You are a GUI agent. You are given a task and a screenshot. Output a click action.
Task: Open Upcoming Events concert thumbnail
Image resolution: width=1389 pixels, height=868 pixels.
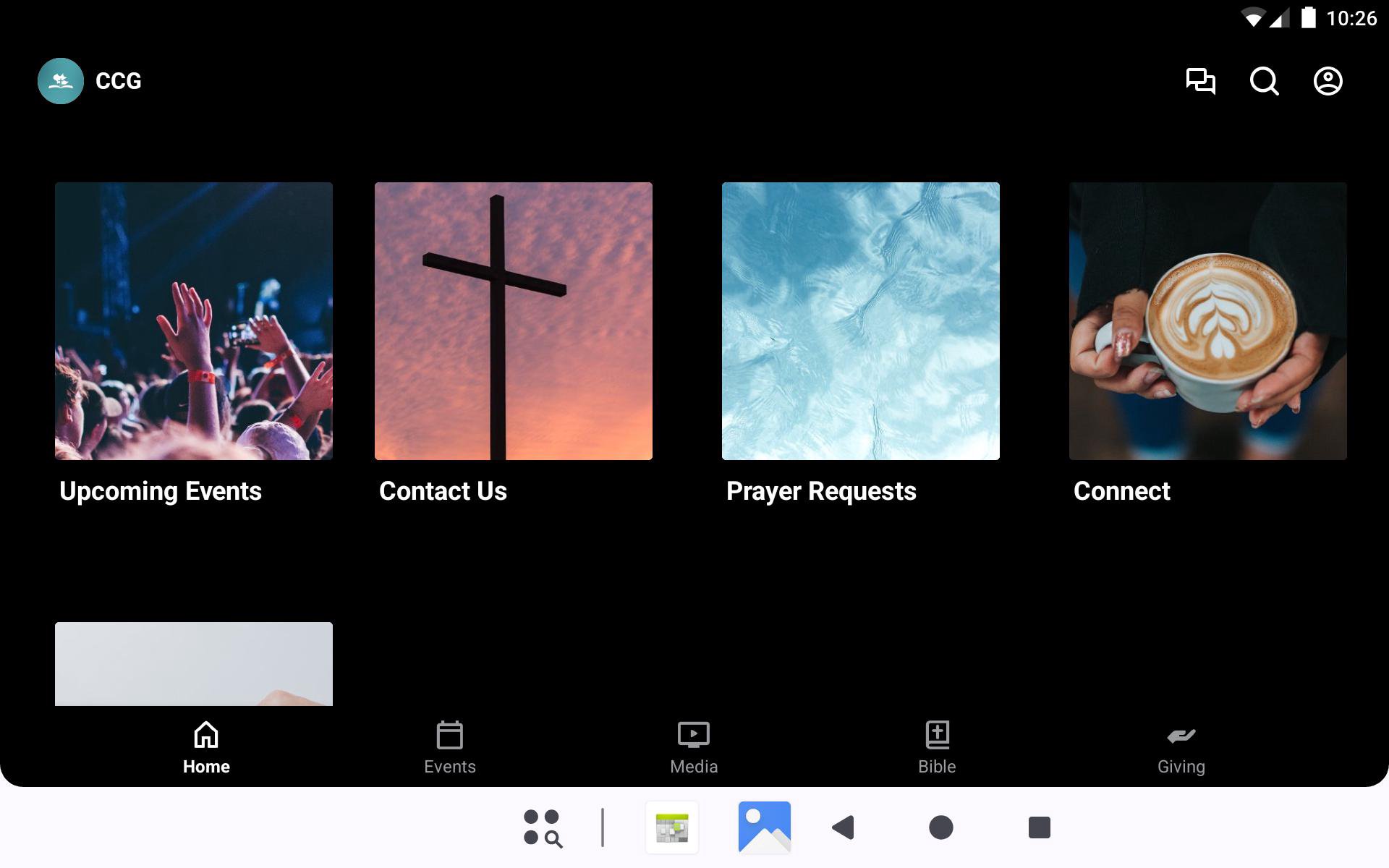click(194, 321)
